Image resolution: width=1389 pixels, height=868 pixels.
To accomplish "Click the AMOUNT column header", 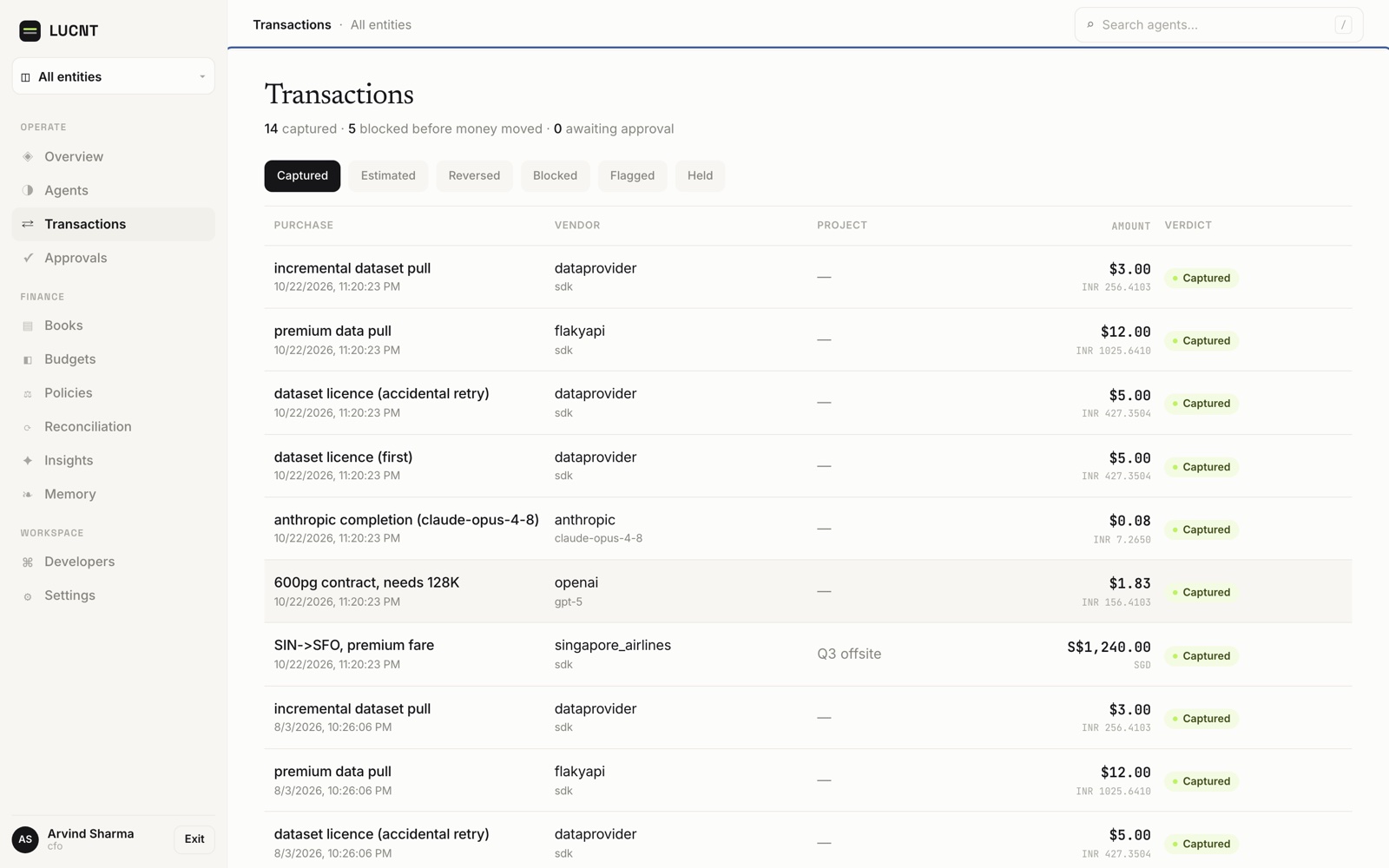I will coord(1131,227).
